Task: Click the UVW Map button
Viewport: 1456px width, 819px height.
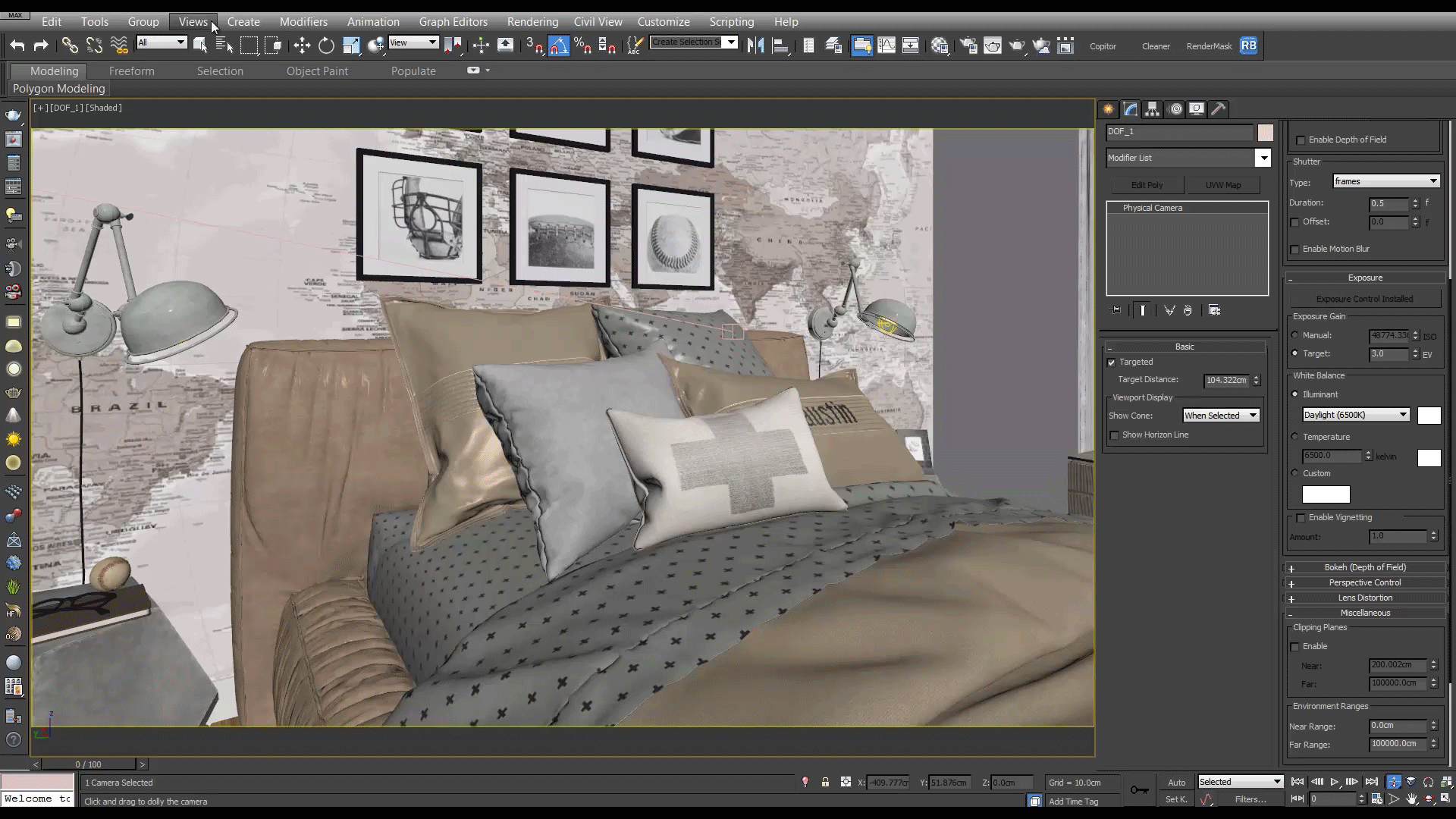Action: 1223,185
